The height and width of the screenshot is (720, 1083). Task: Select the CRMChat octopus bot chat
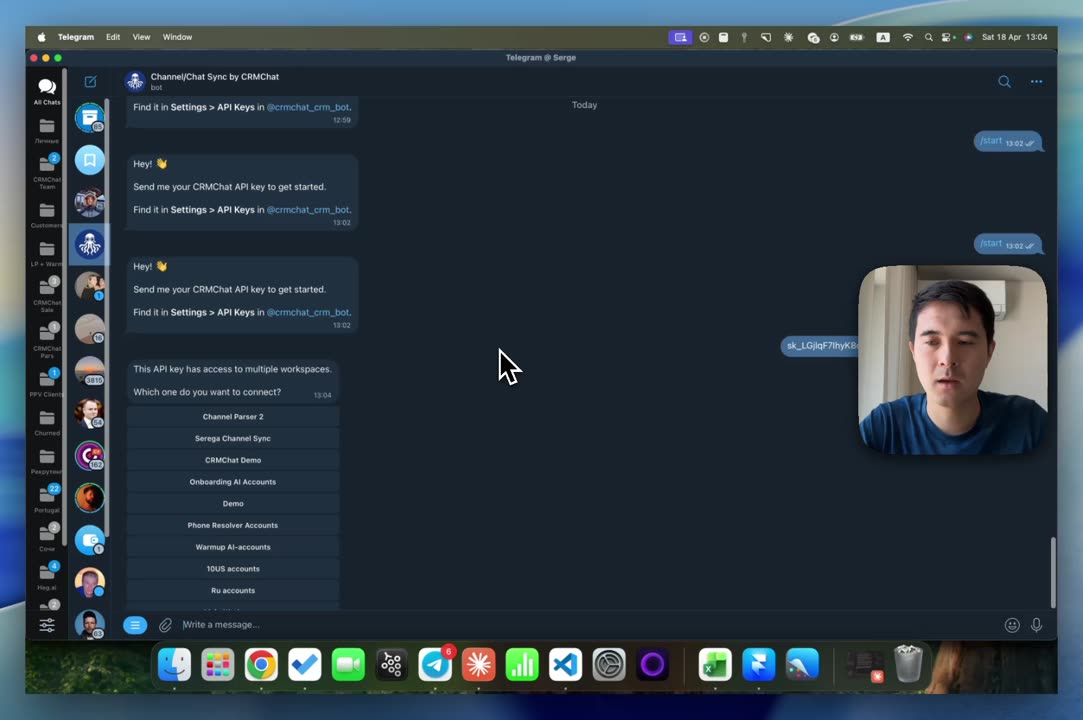pos(90,245)
